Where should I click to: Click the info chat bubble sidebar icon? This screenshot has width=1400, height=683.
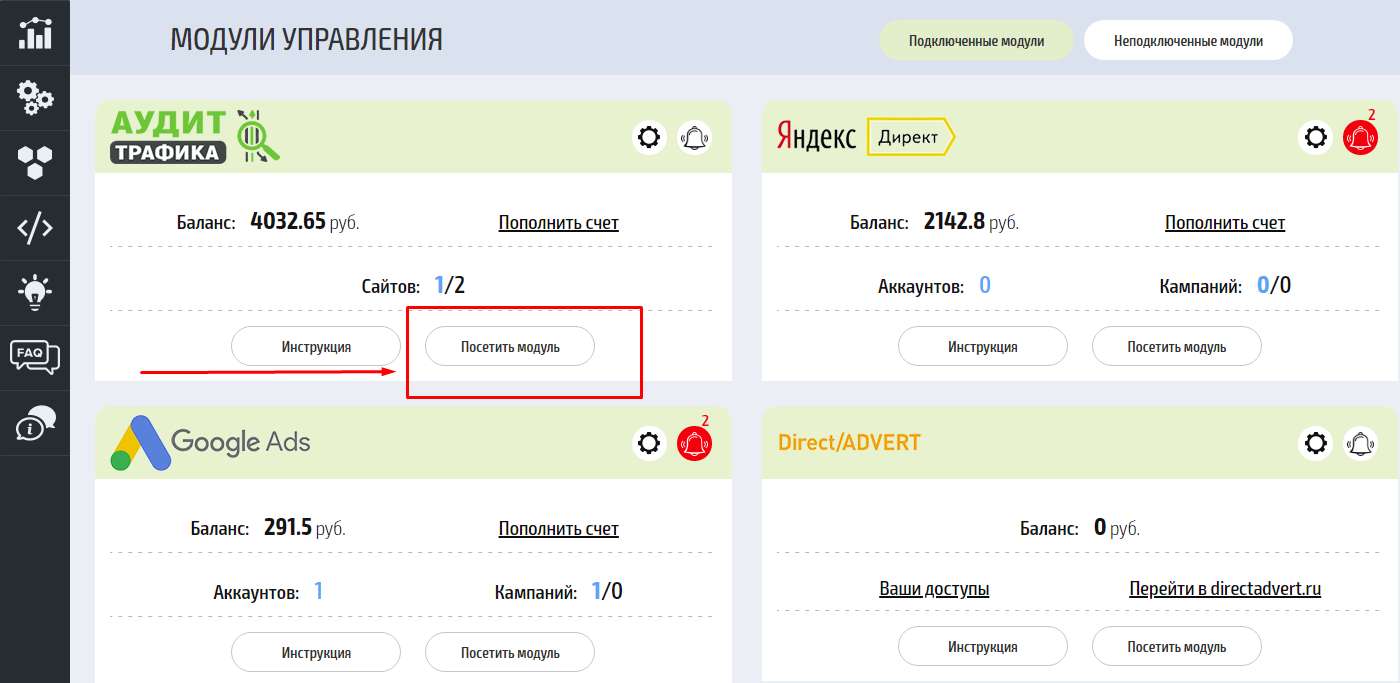(35, 423)
